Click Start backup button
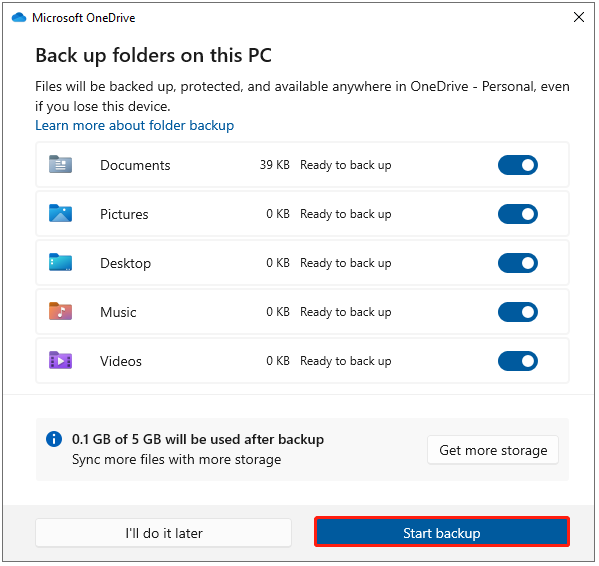The image size is (599, 566). 442,533
